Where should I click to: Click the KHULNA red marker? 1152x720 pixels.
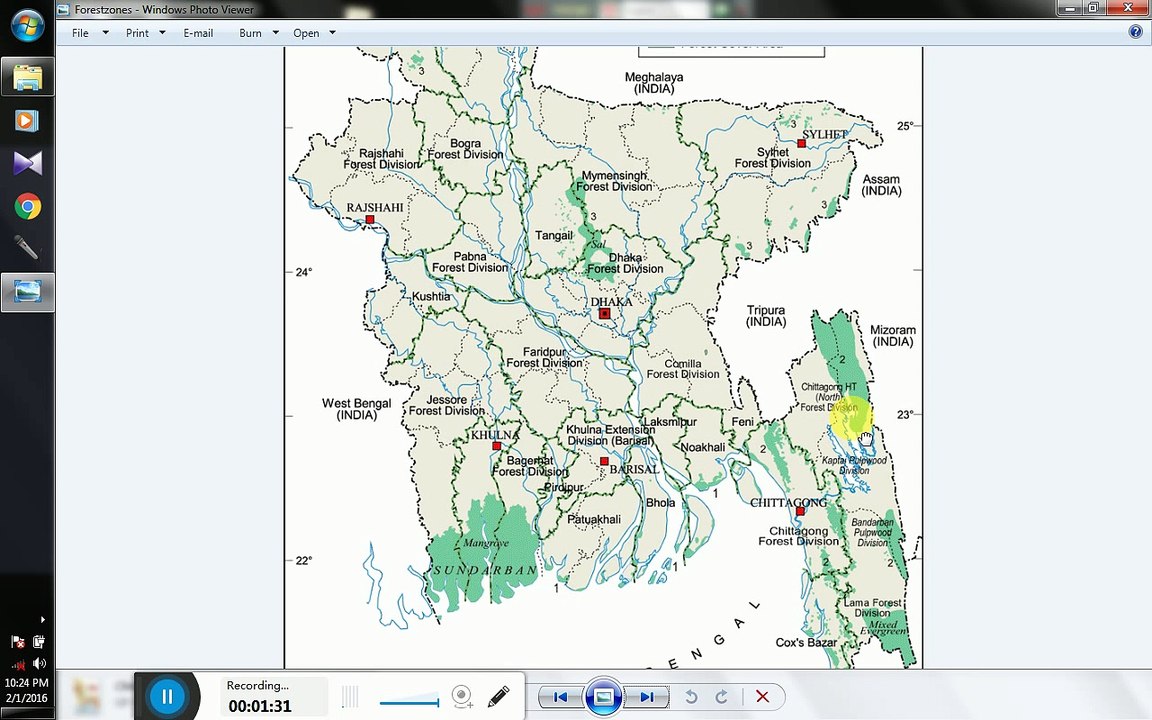click(497, 446)
